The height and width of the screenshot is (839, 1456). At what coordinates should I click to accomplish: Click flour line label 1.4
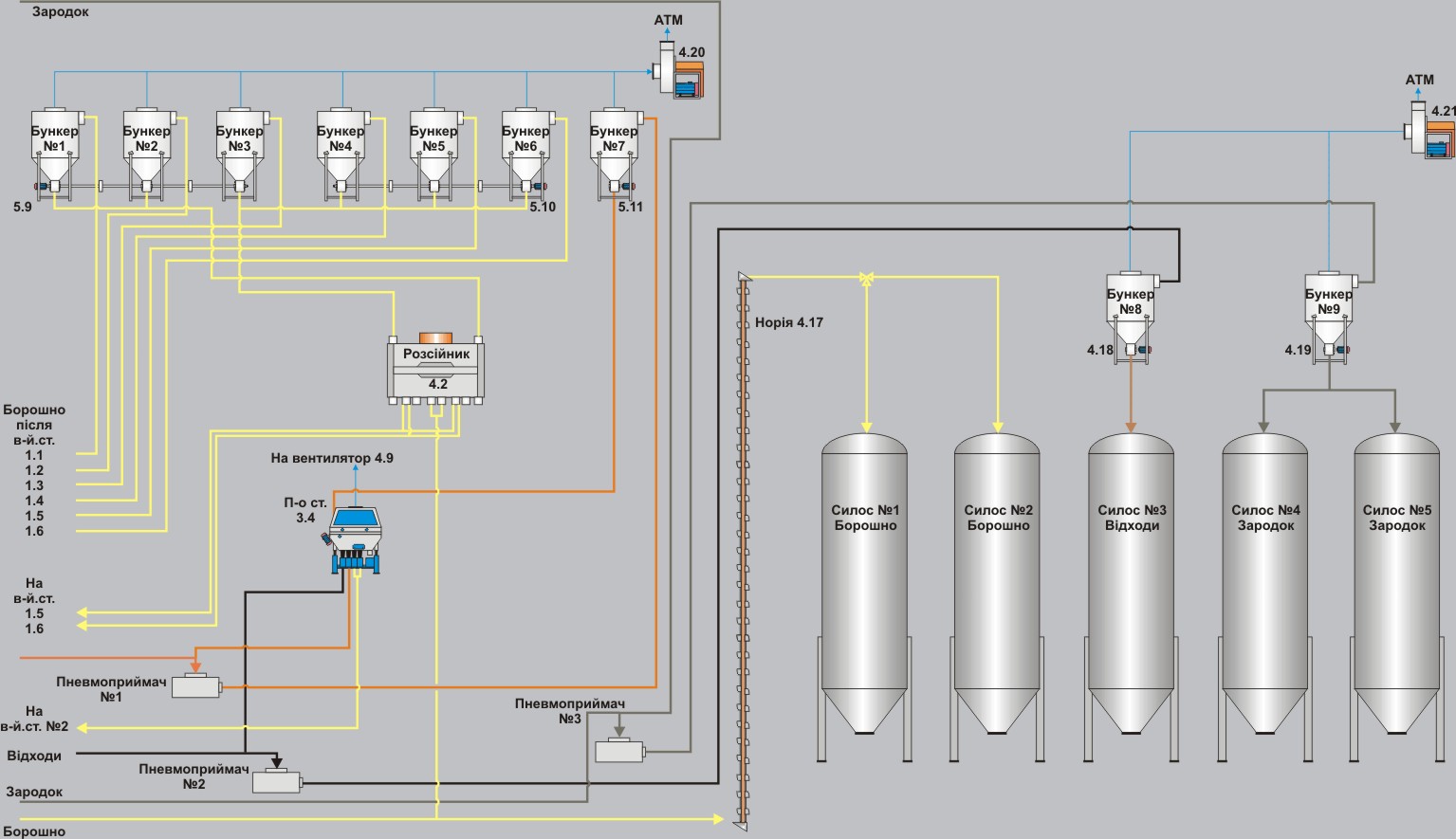[x=34, y=501]
